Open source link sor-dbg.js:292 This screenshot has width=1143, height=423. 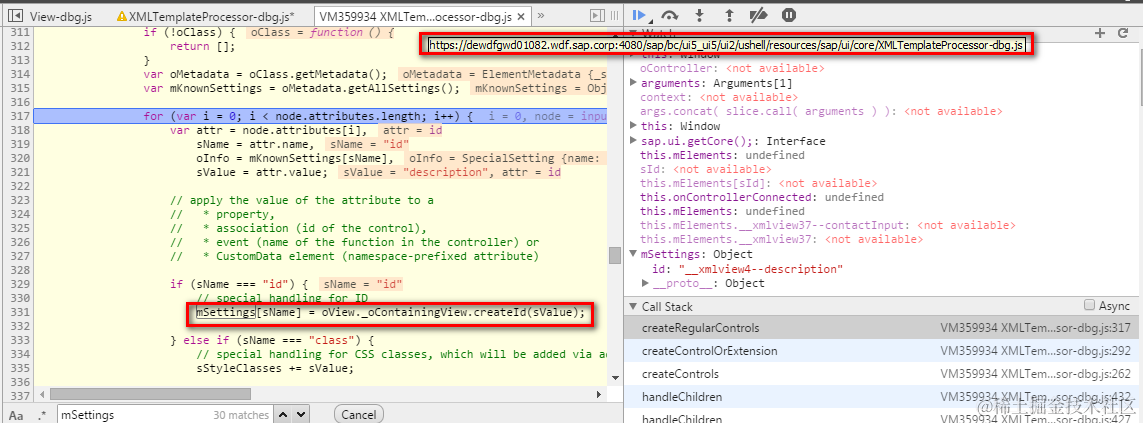coord(1035,351)
